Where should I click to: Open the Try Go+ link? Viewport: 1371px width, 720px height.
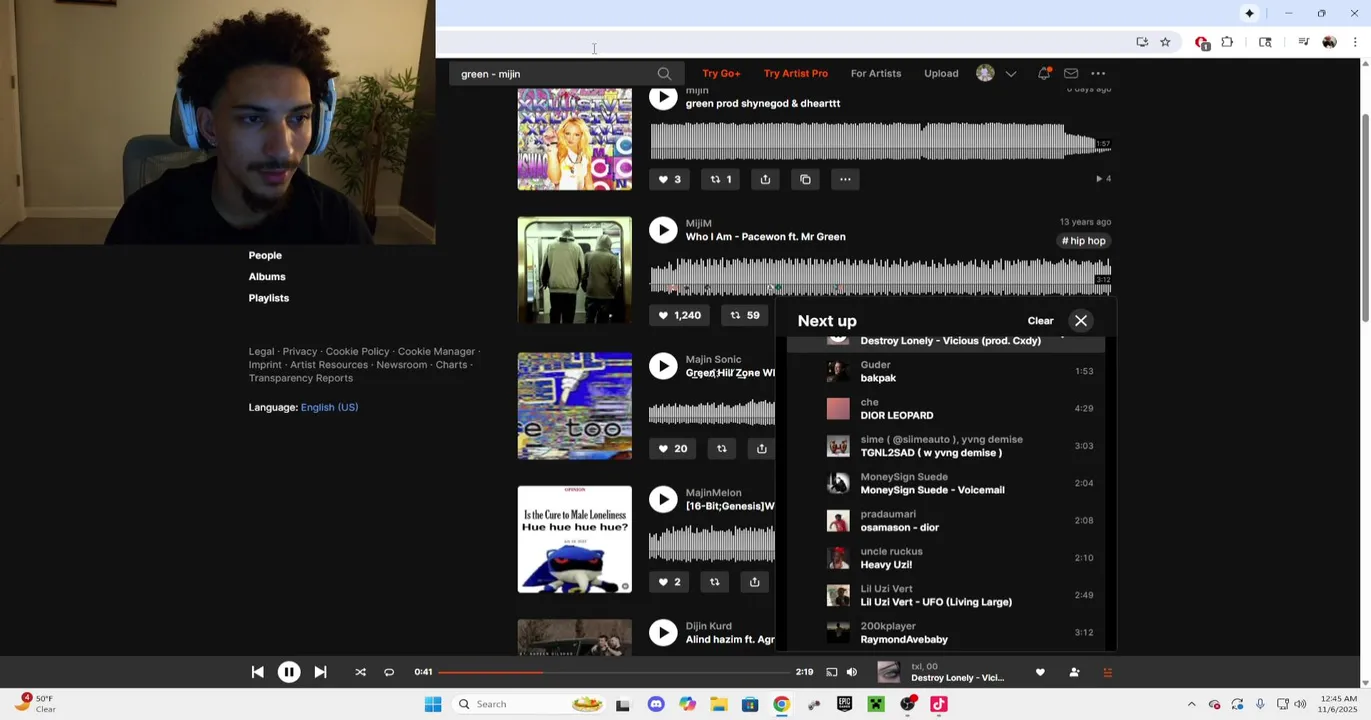click(721, 73)
